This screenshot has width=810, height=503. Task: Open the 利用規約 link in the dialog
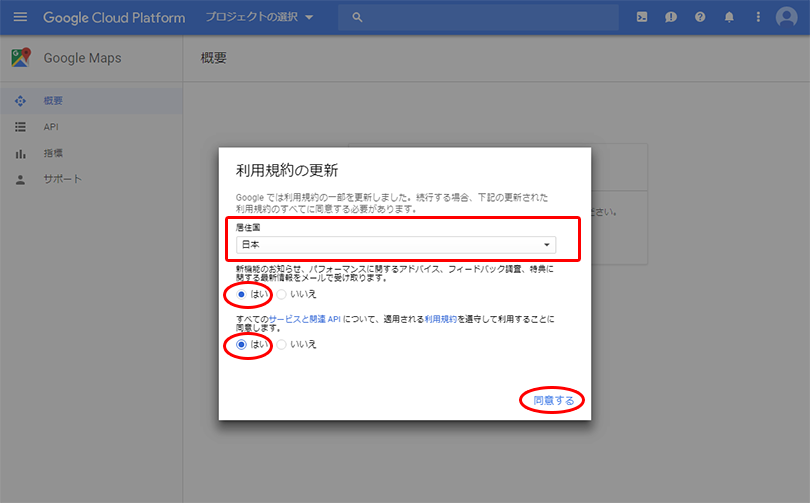[441, 319]
